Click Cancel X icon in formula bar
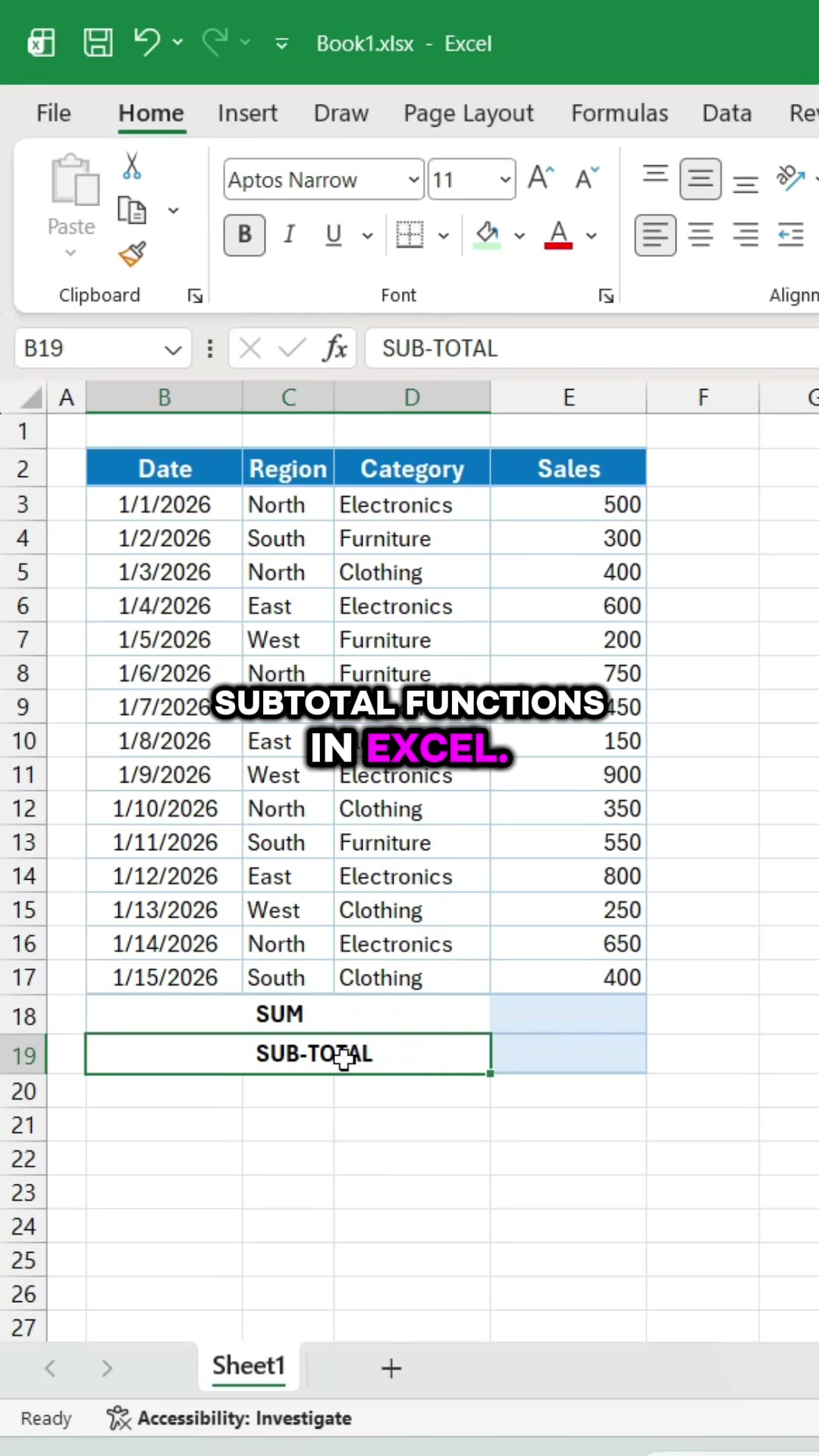 [249, 349]
